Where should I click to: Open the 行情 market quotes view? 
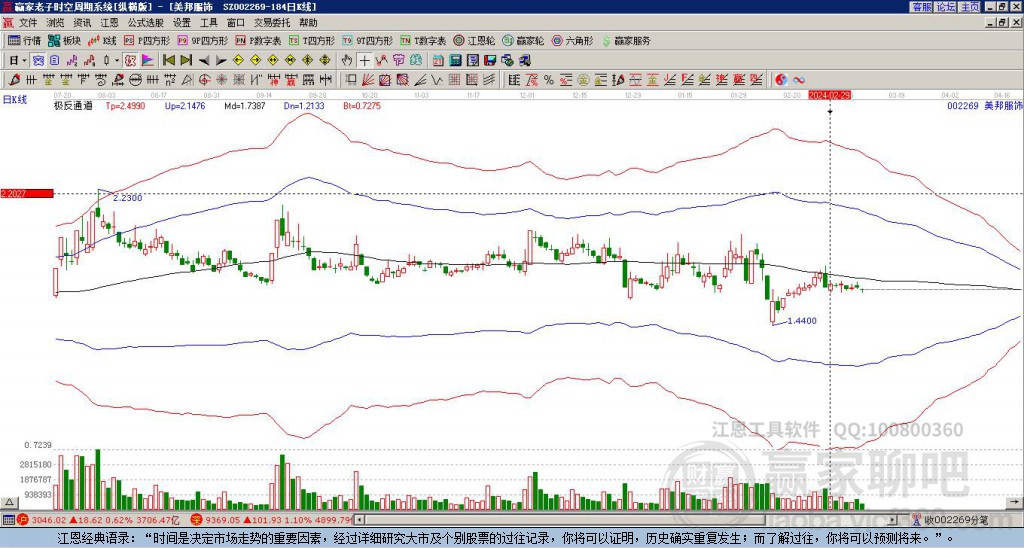pos(24,40)
